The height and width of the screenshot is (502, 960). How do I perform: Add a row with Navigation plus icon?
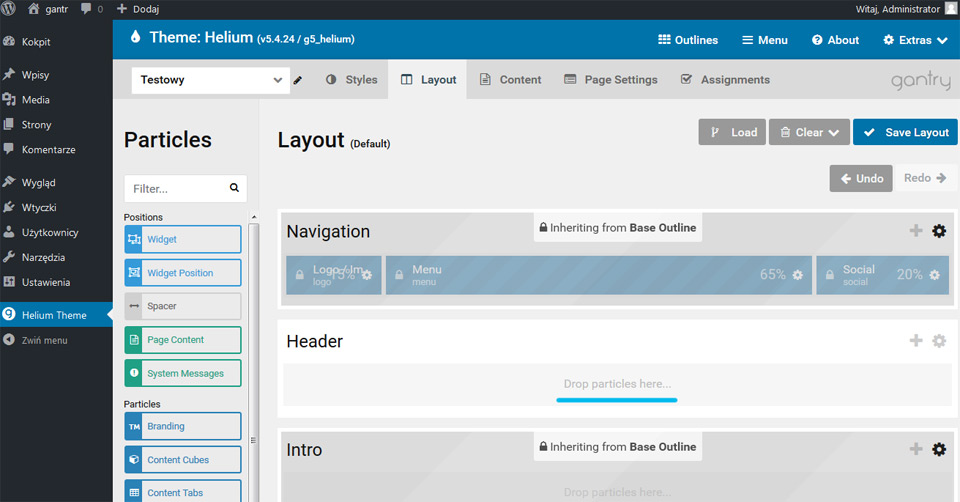pyautogui.click(x=916, y=231)
